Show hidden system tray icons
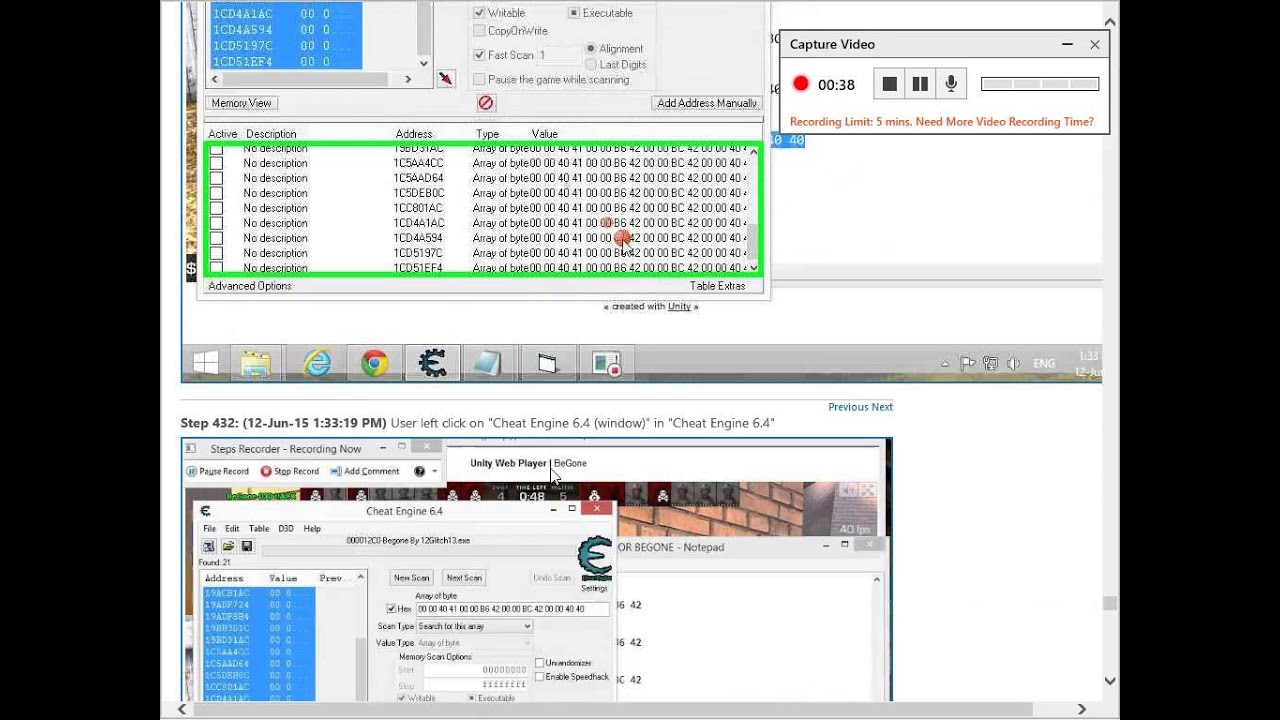 [945, 364]
